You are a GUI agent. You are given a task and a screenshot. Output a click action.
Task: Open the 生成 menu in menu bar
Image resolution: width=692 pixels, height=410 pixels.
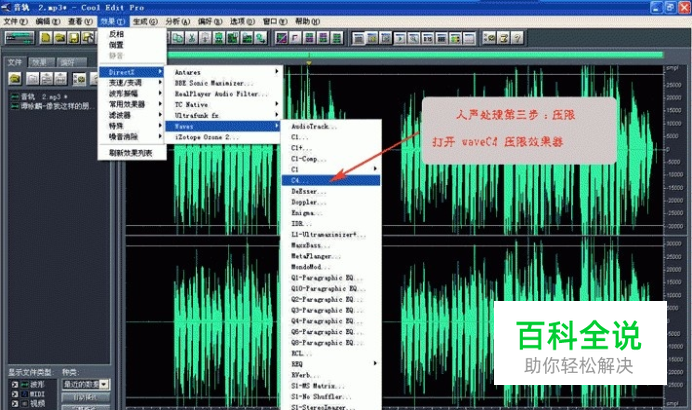click(x=145, y=21)
